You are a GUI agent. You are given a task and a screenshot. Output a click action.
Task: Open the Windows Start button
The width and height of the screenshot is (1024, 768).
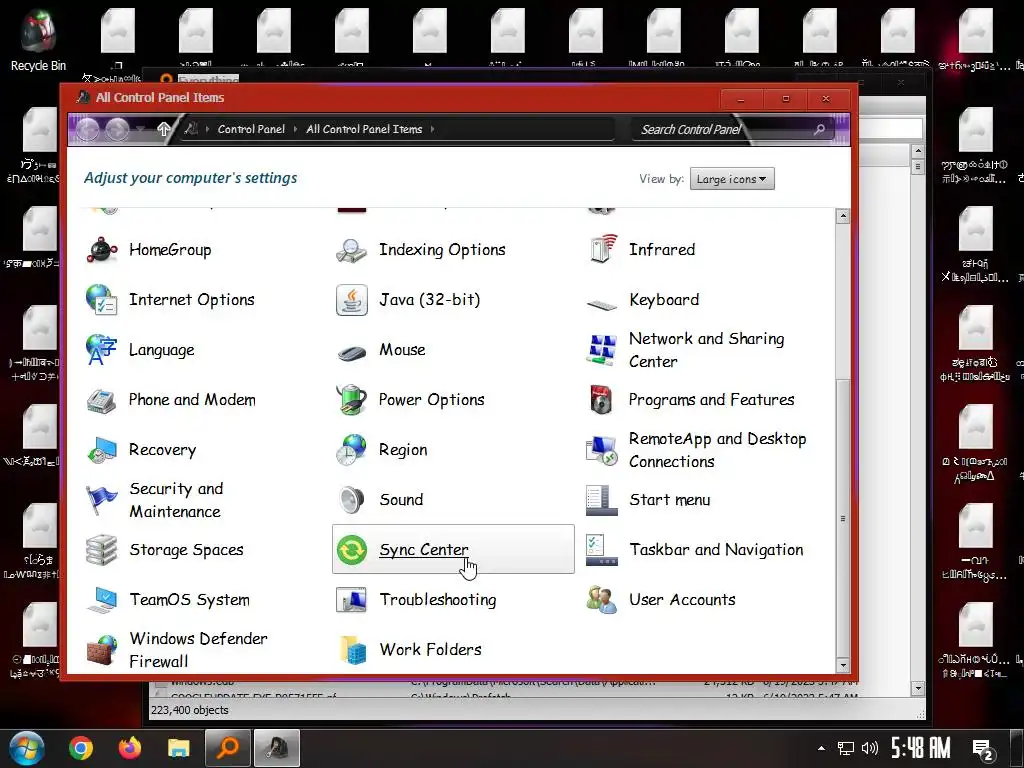[x=27, y=748]
